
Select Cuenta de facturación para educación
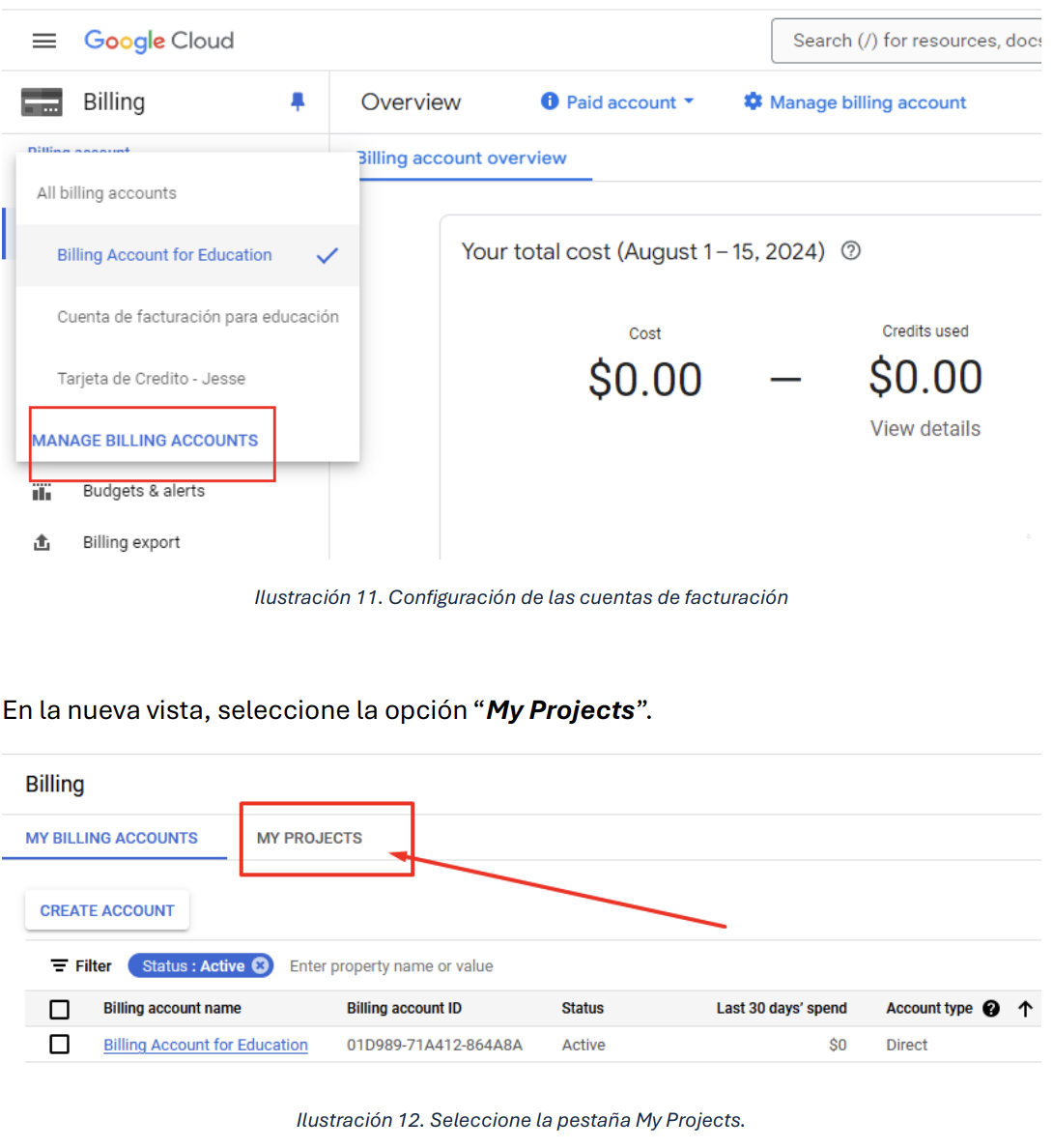click(x=187, y=317)
